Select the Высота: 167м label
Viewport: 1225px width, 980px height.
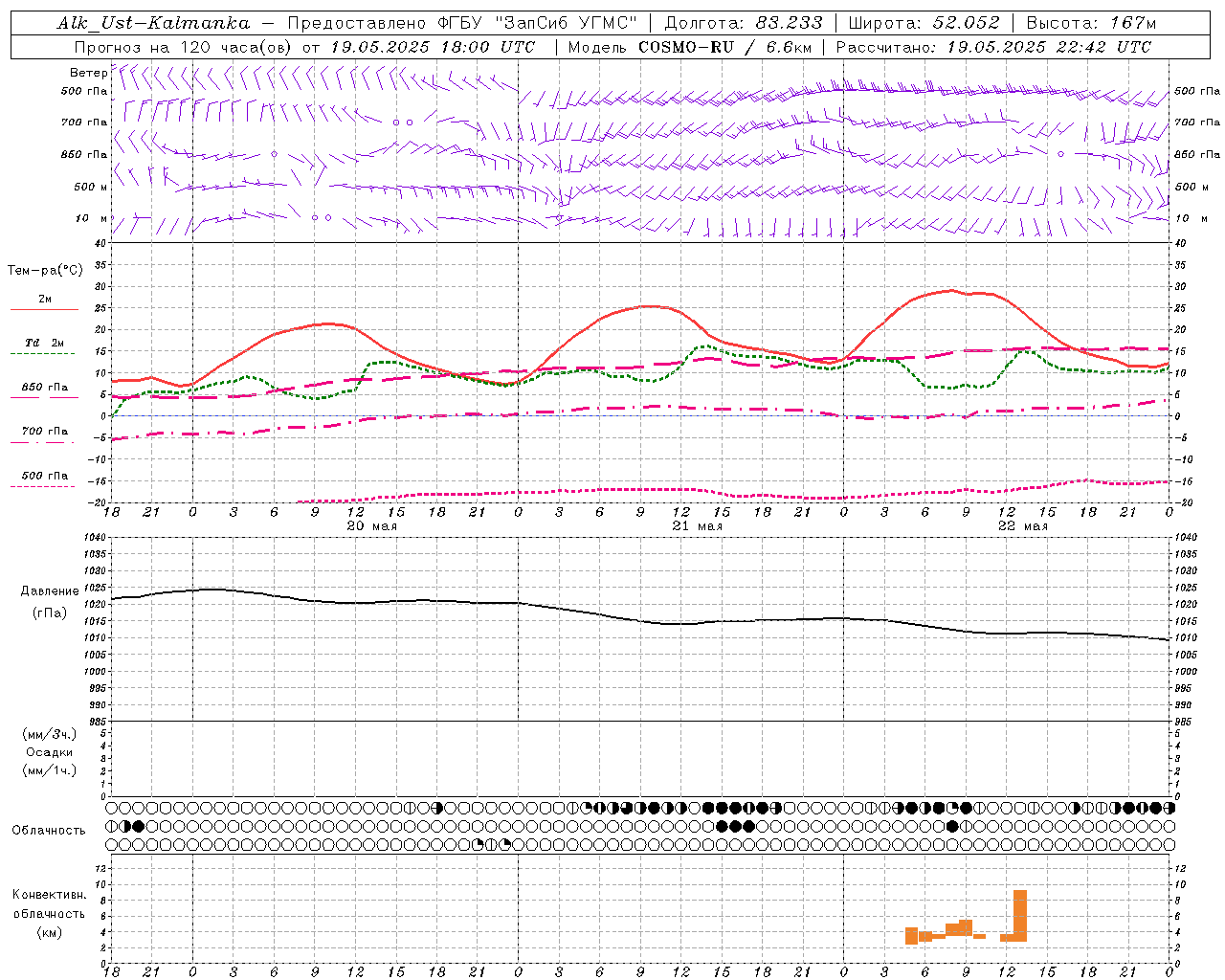pyautogui.click(x=1091, y=23)
